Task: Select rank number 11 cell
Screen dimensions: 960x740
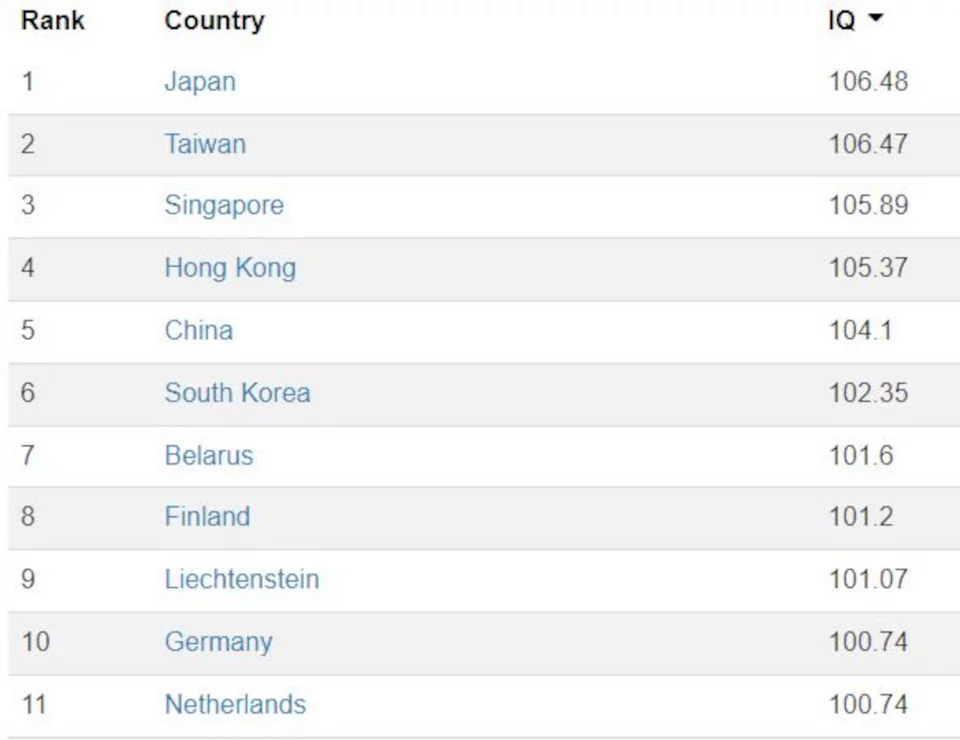Action: [x=34, y=704]
